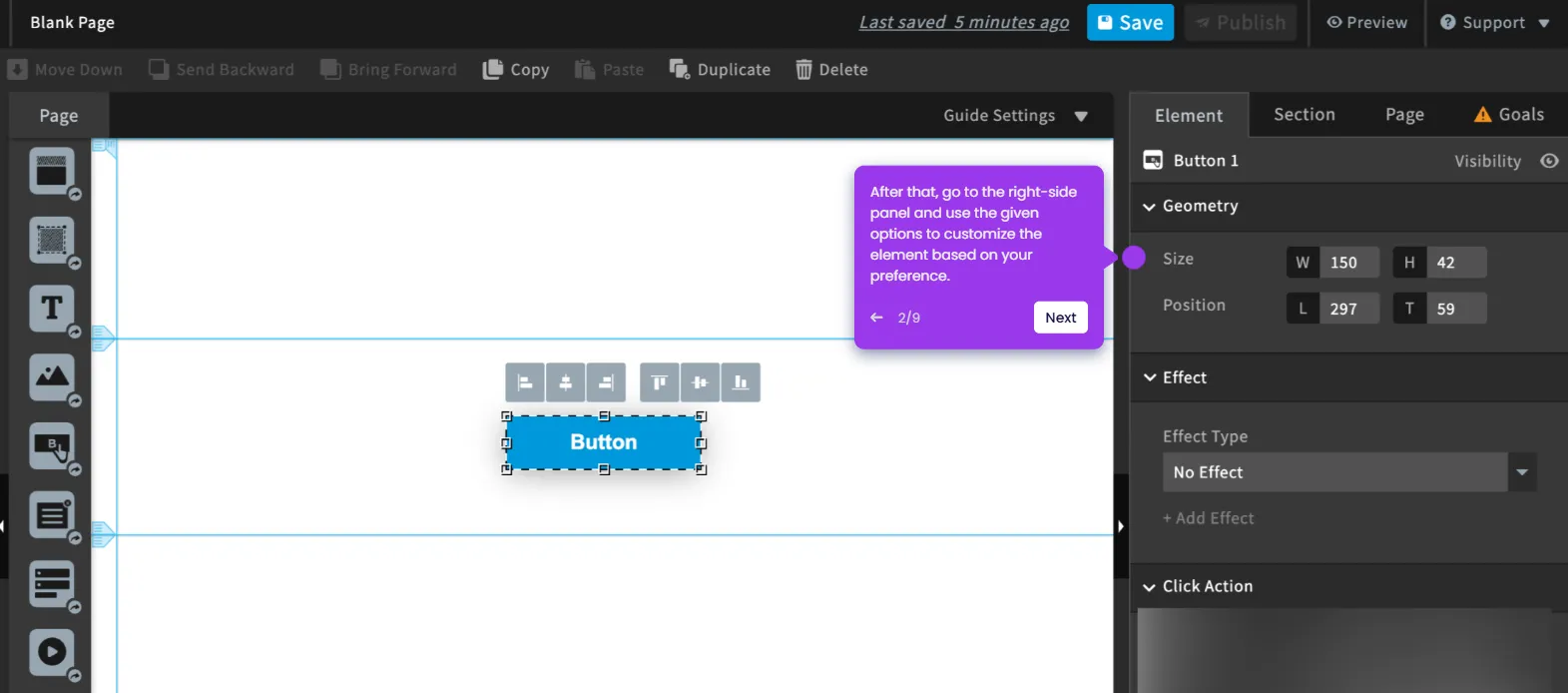Duplicate the selected element

tap(720, 70)
